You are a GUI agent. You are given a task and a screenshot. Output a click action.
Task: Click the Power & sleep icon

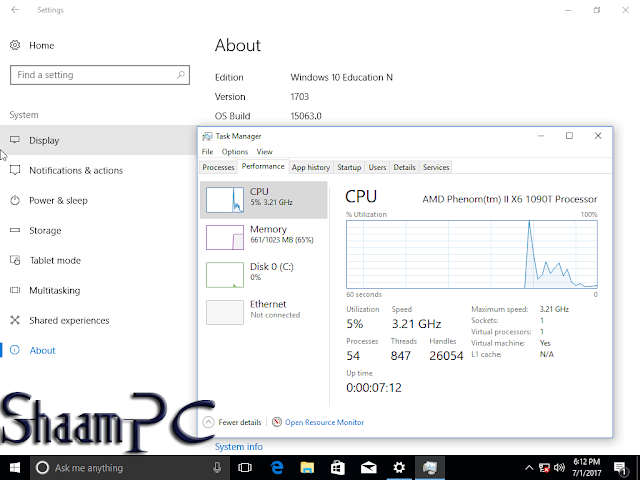click(15, 200)
